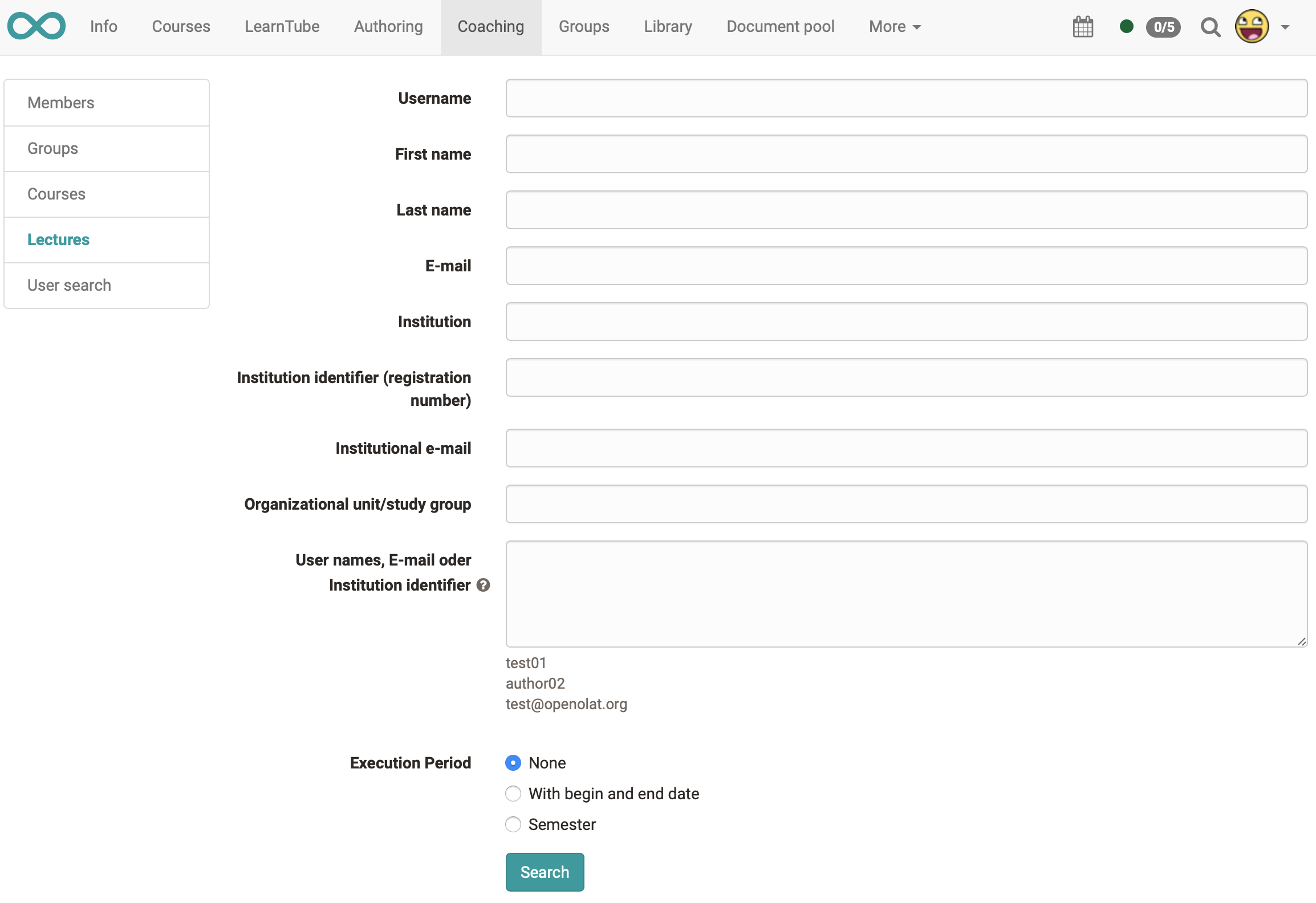Open the Document pool tab
This screenshot has width=1316, height=903.
780,27
